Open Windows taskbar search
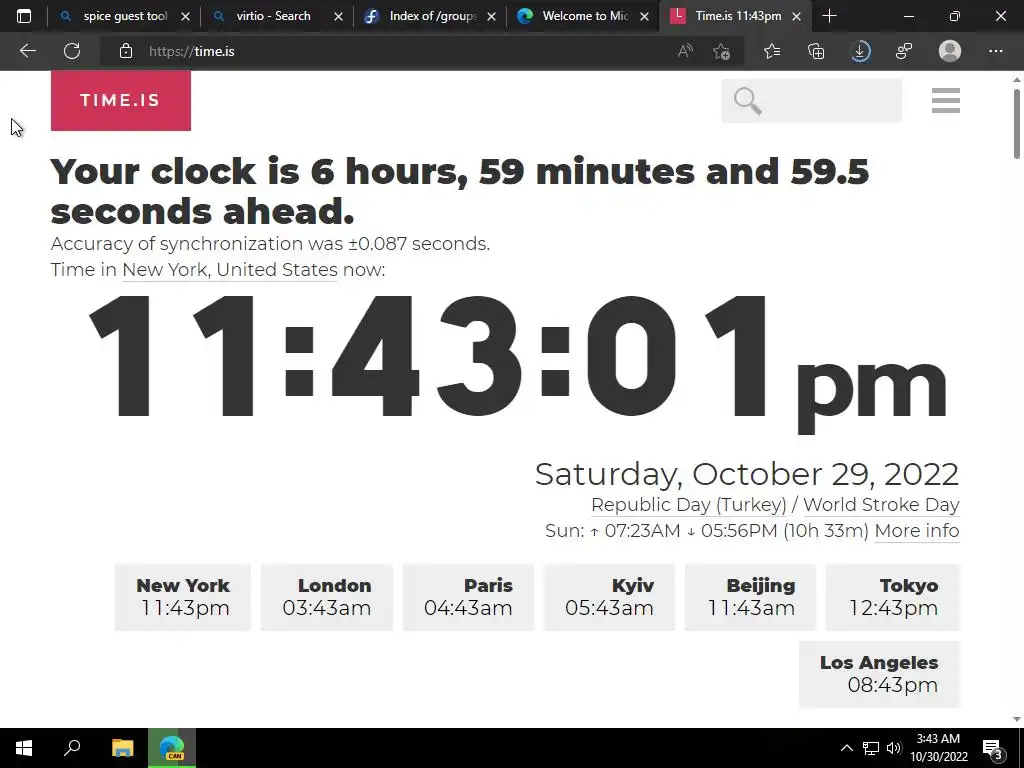 pos(72,748)
